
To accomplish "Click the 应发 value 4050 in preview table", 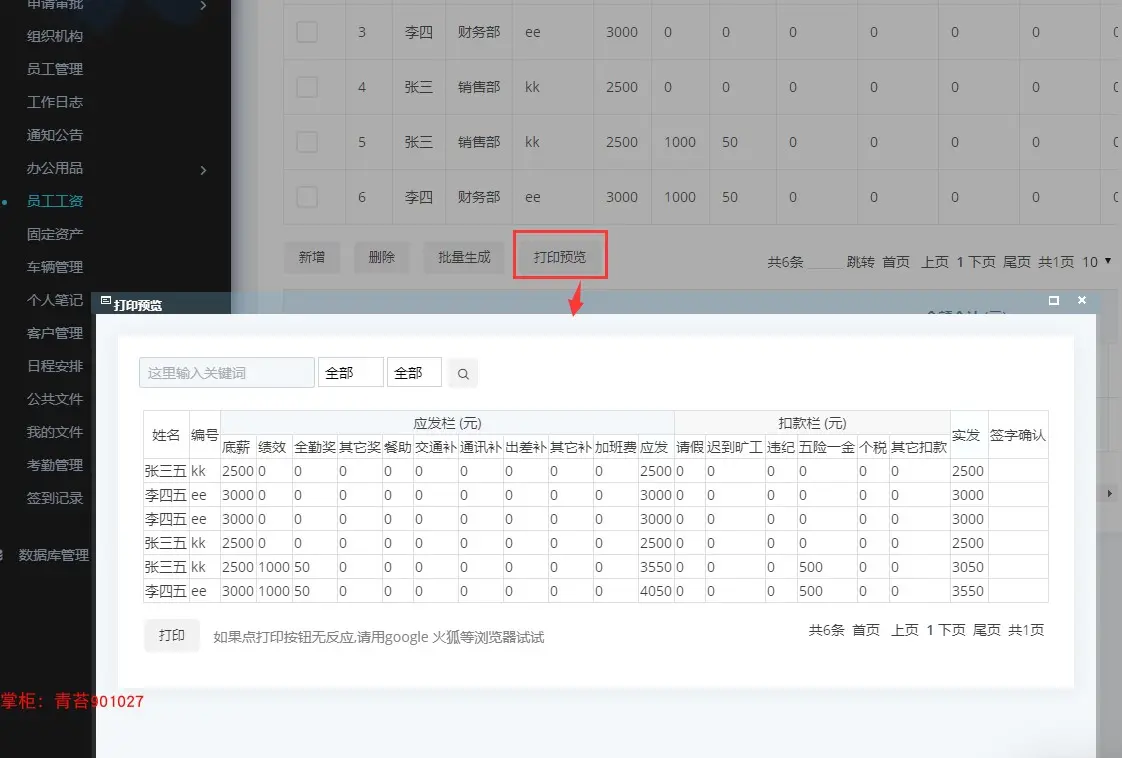I will pos(655,591).
